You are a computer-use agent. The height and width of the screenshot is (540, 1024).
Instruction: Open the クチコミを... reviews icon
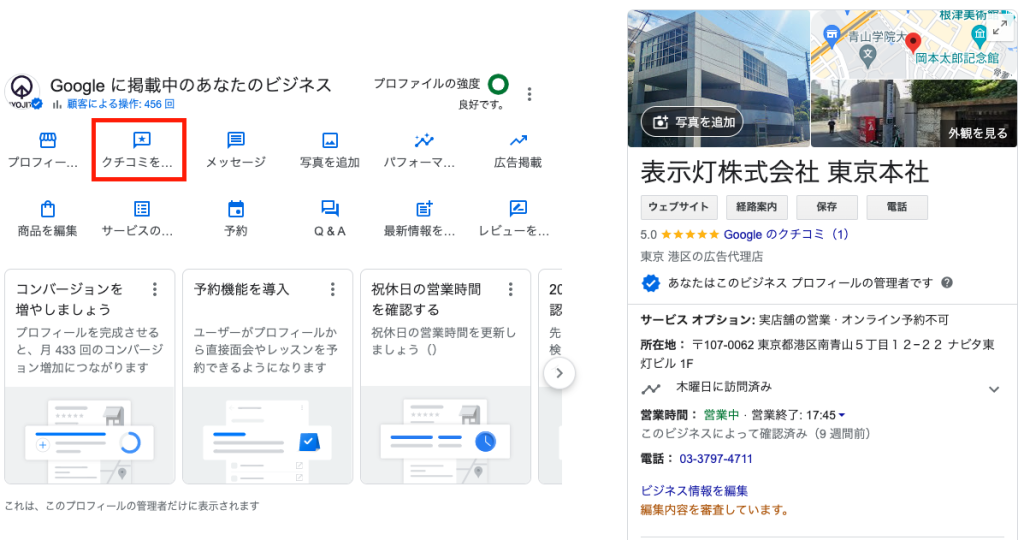[141, 140]
